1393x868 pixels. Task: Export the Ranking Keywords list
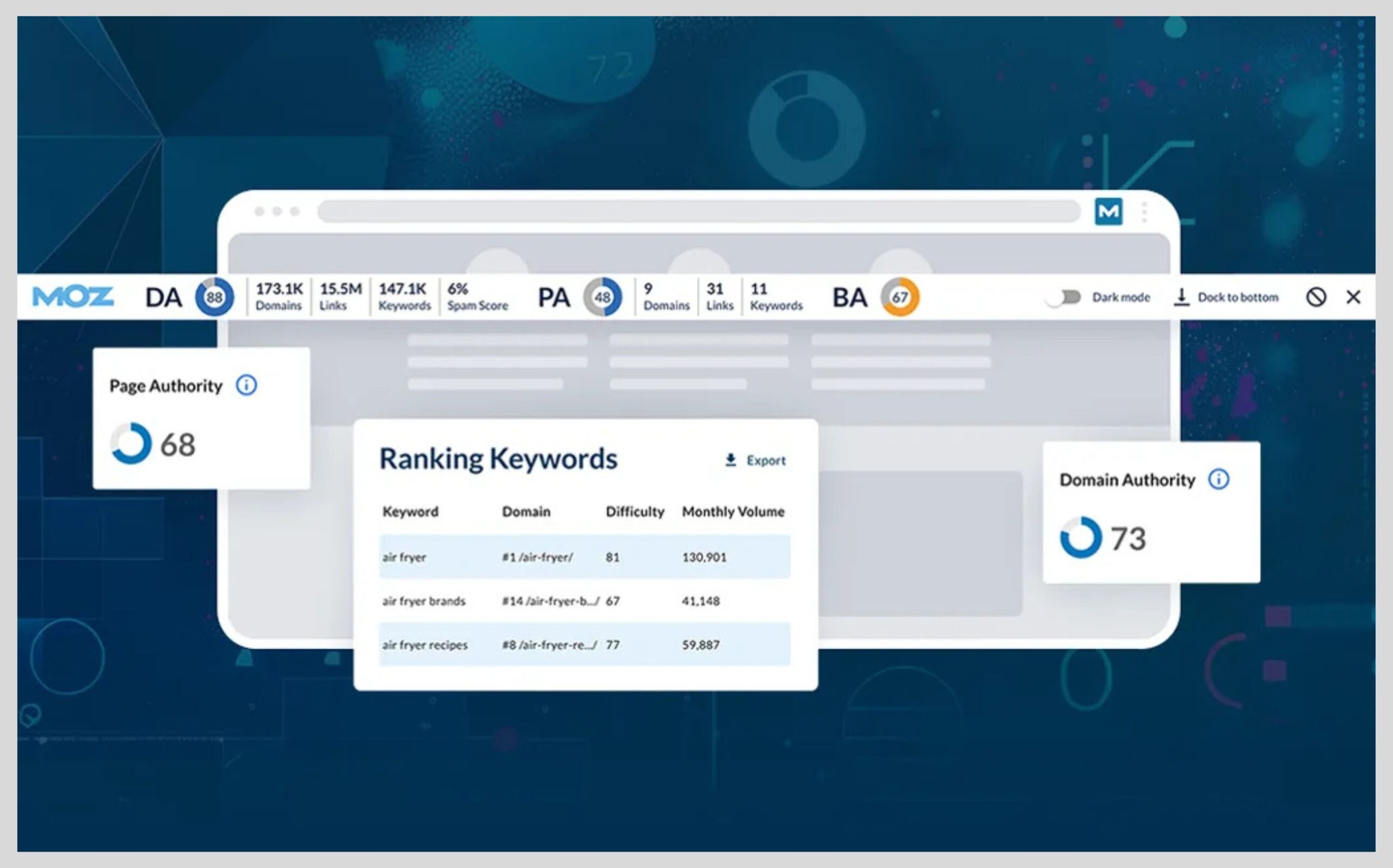(x=755, y=461)
